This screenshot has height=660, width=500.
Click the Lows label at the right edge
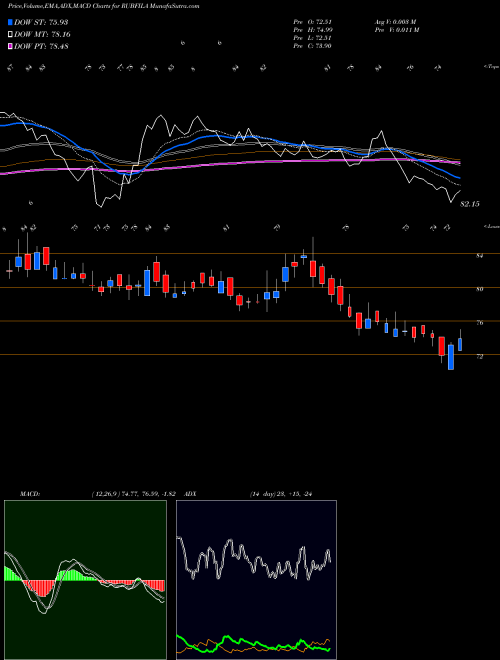tap(492, 226)
